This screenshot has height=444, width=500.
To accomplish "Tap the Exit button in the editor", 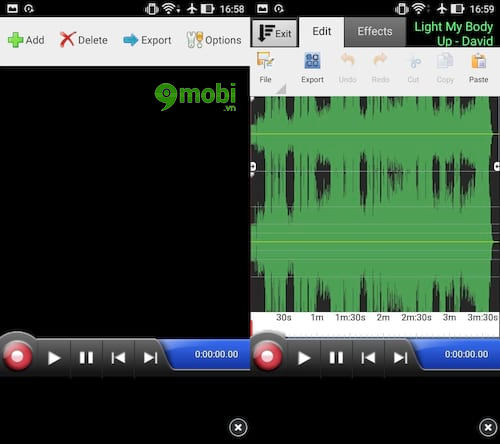I will [275, 33].
